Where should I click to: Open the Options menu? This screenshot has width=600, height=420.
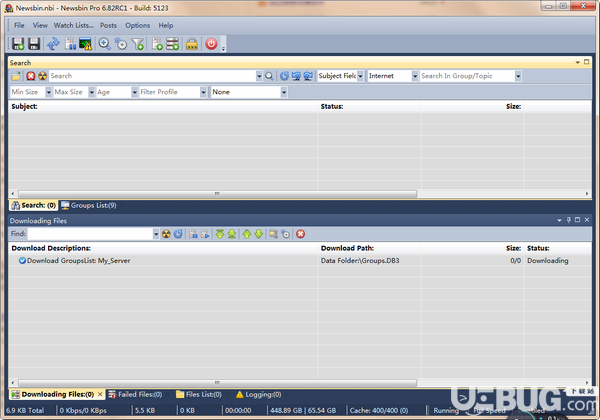[x=138, y=26]
